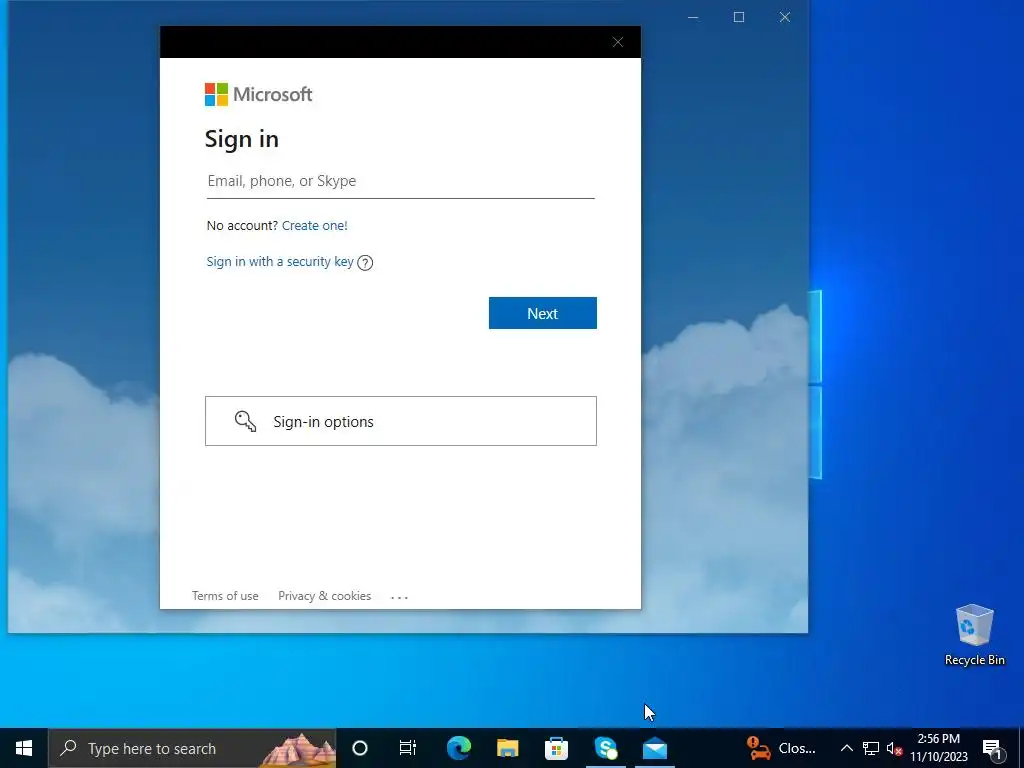The height and width of the screenshot is (768, 1024).
Task: Close the Microsoft sign-in dialog
Action: point(618,42)
